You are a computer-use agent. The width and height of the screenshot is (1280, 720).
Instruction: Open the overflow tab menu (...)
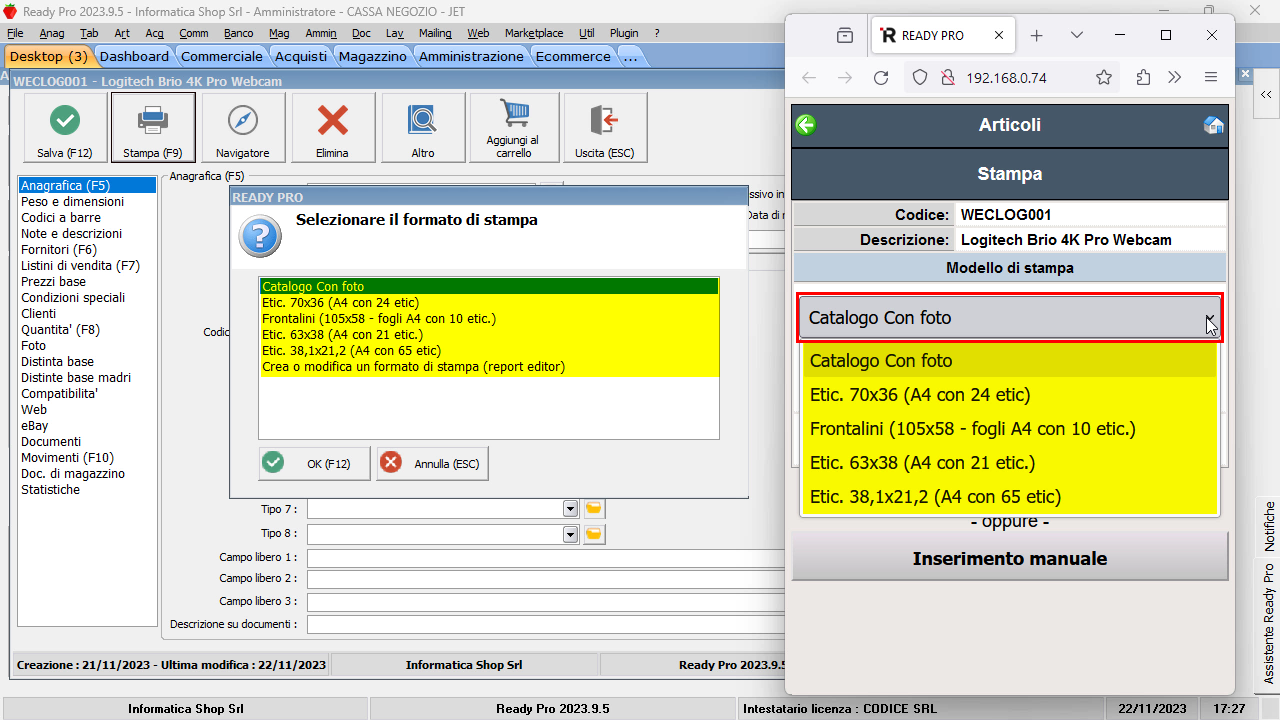[630, 57]
